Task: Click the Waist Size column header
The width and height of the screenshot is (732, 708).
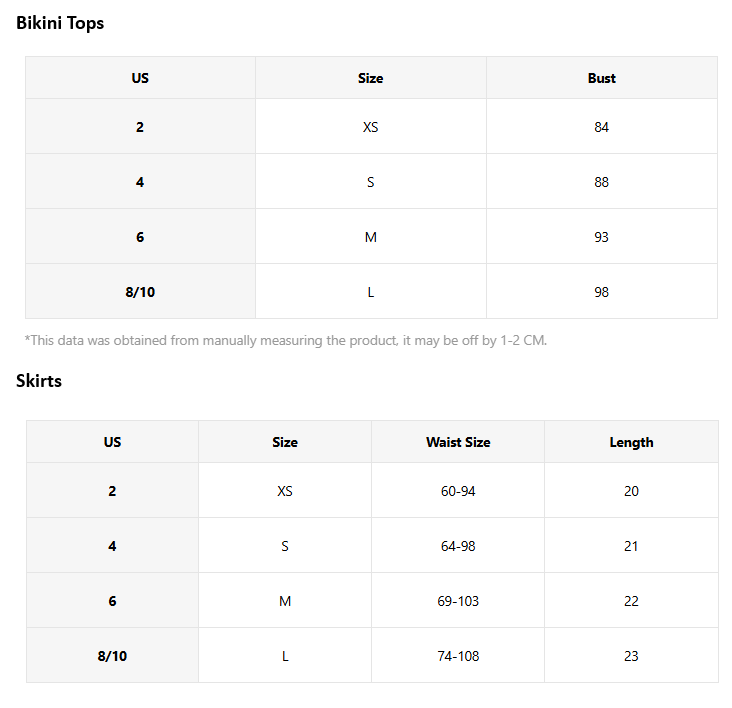Action: point(458,442)
